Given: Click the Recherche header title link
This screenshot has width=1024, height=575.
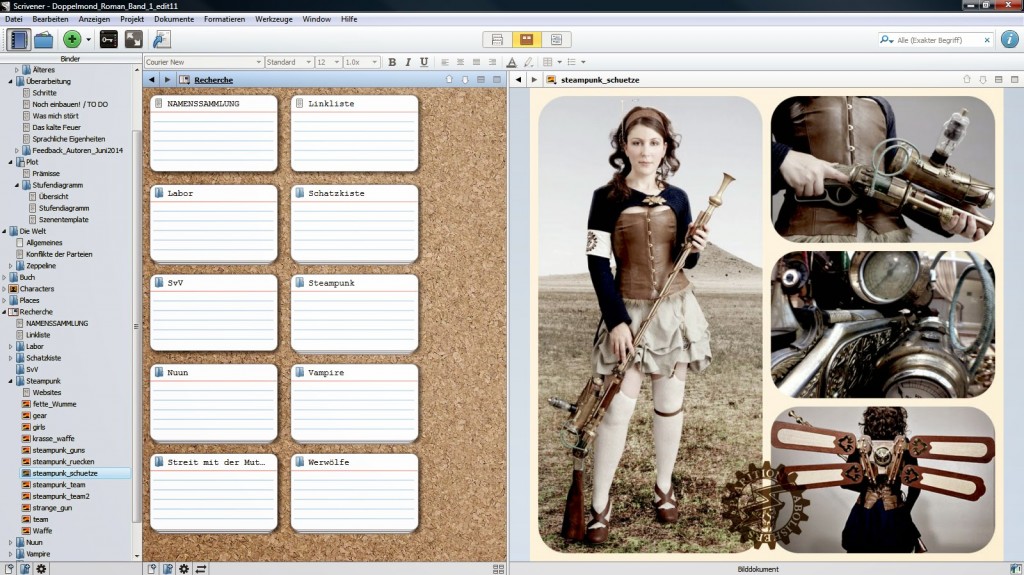Looking at the screenshot, I should click(x=213, y=79).
